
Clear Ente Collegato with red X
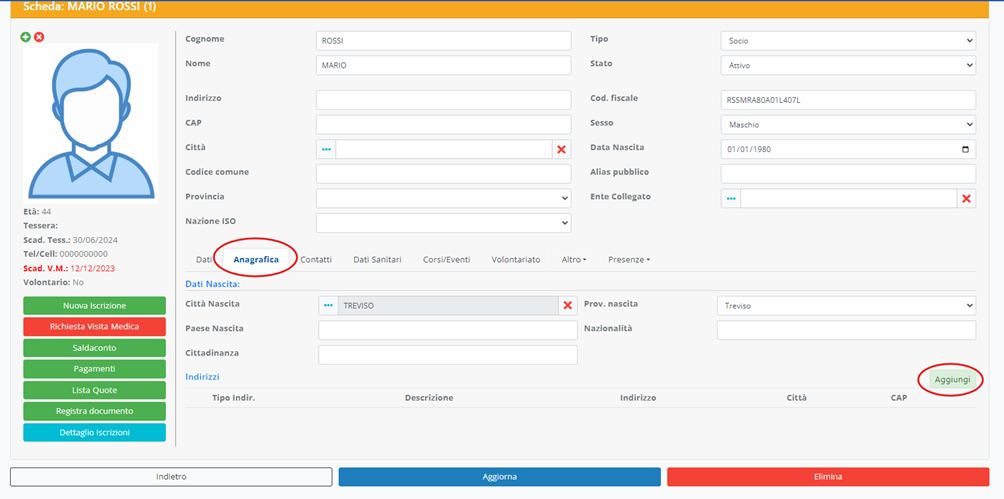point(966,198)
